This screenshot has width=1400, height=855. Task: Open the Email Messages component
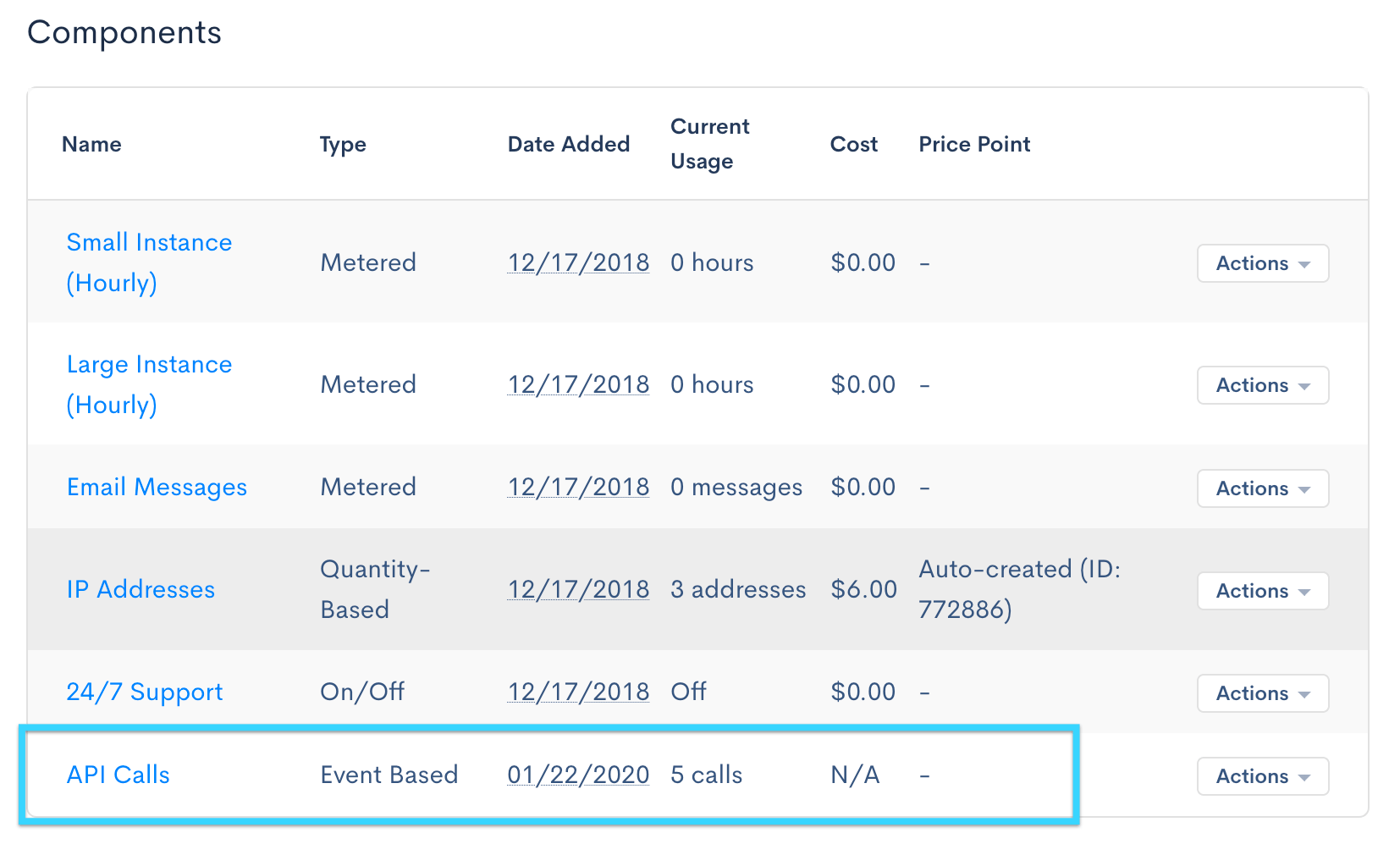157,487
